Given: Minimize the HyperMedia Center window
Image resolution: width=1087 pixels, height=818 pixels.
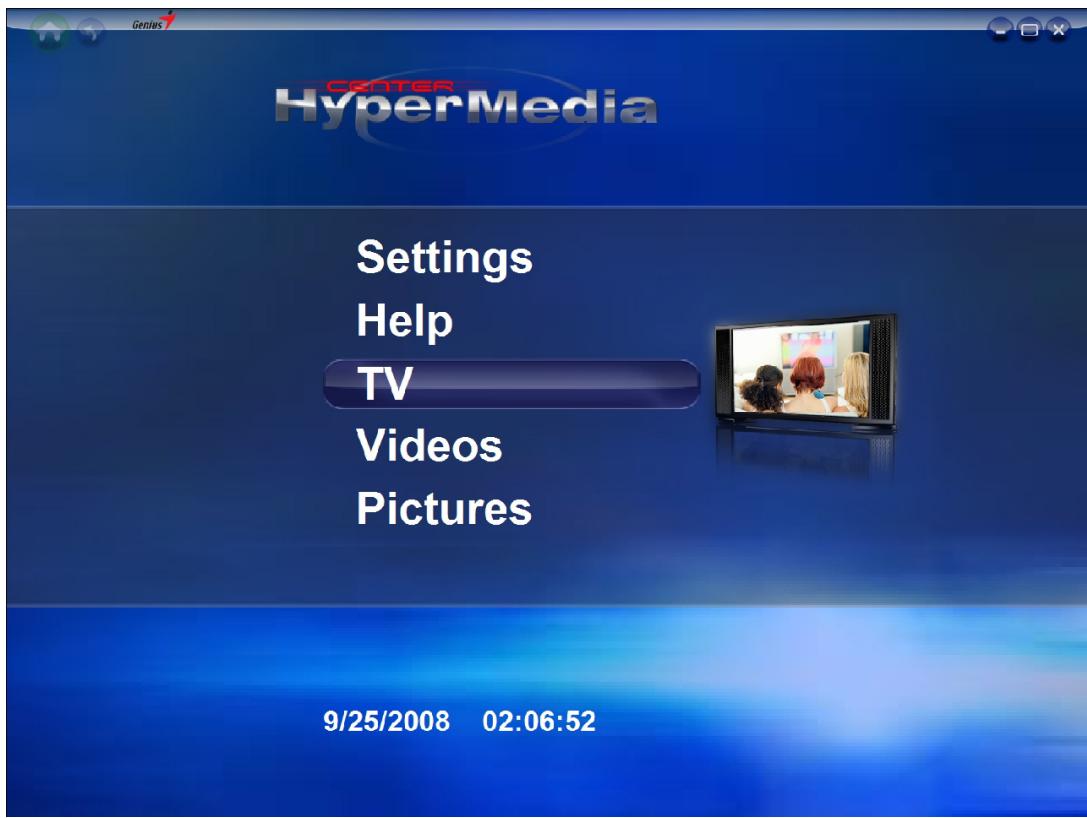Looking at the screenshot, I should pos(1000,30).
